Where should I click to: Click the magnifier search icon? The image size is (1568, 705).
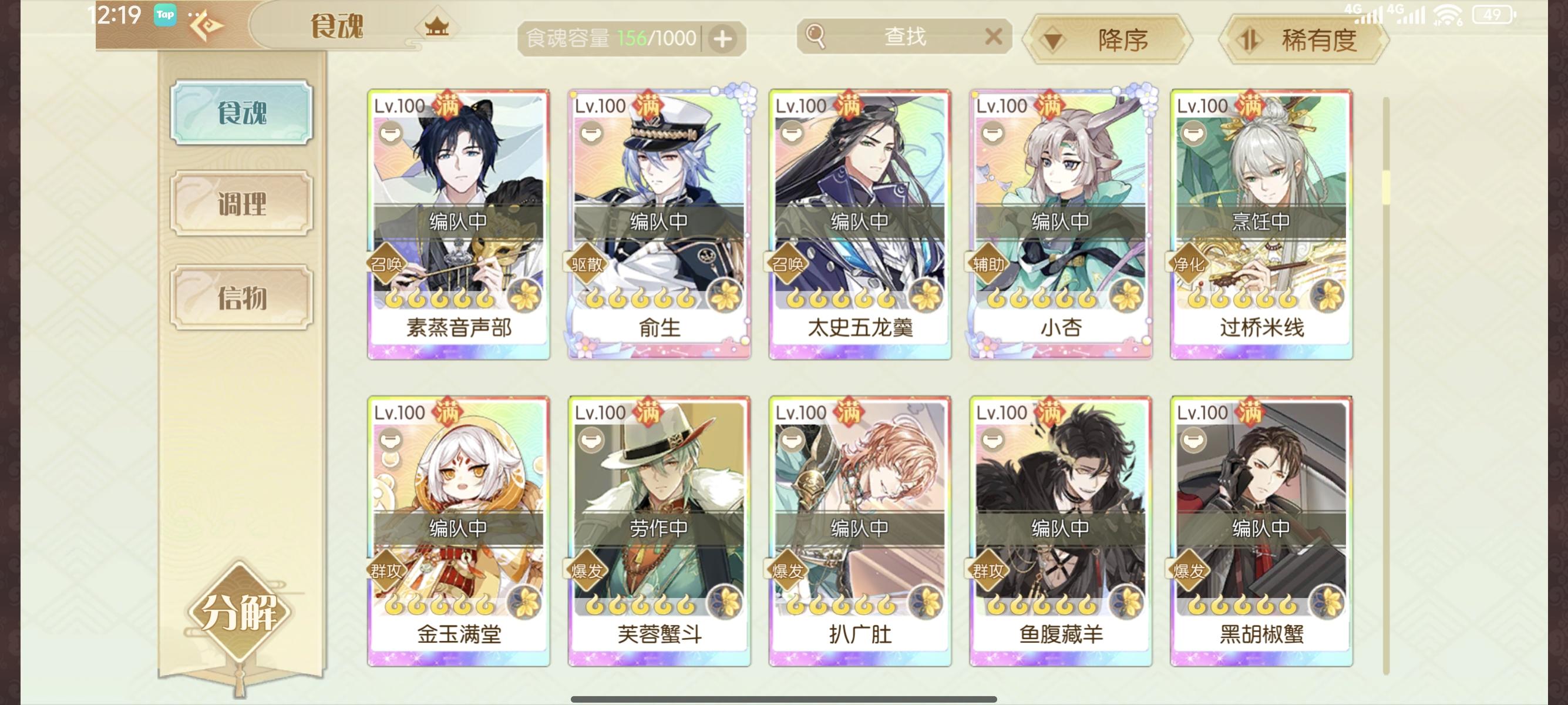(x=816, y=36)
